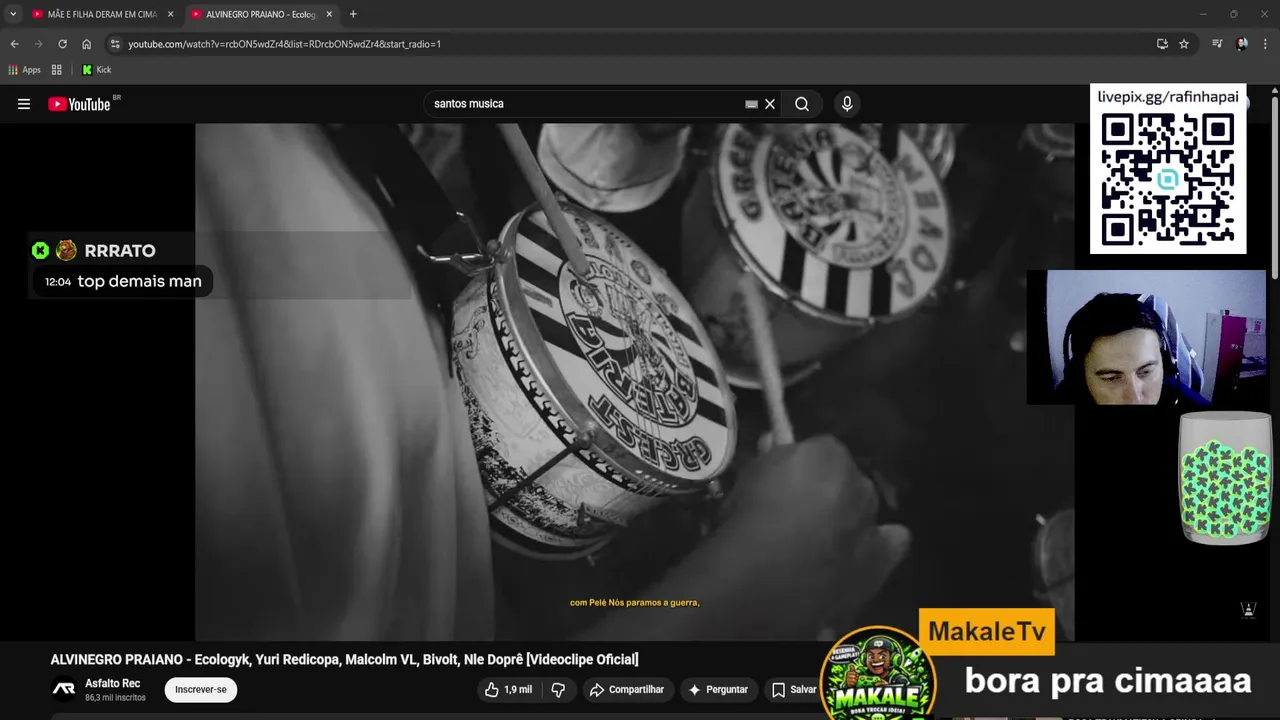Open the Asfalto Rec channel avatar
Viewport: 1280px width, 720px height.
[64, 689]
